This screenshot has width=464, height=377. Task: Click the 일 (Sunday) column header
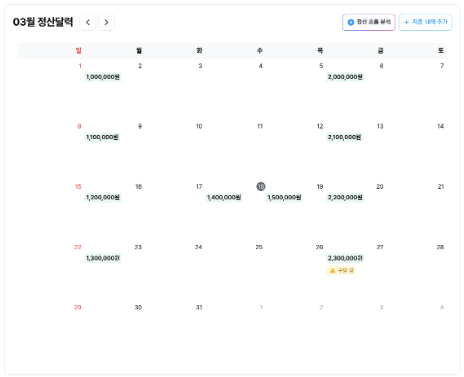pyautogui.click(x=79, y=51)
